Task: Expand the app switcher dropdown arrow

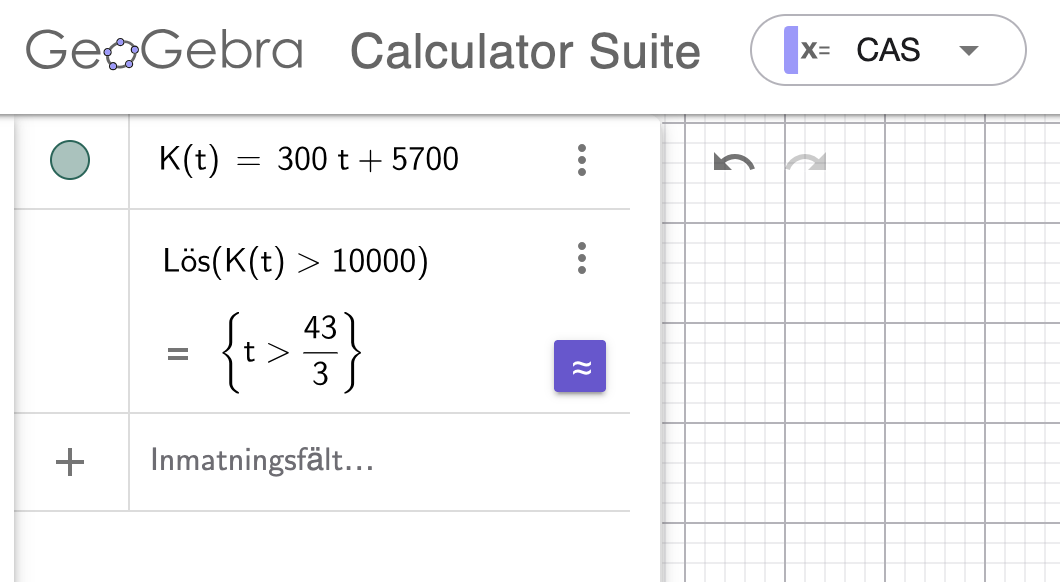Action: [x=968, y=51]
